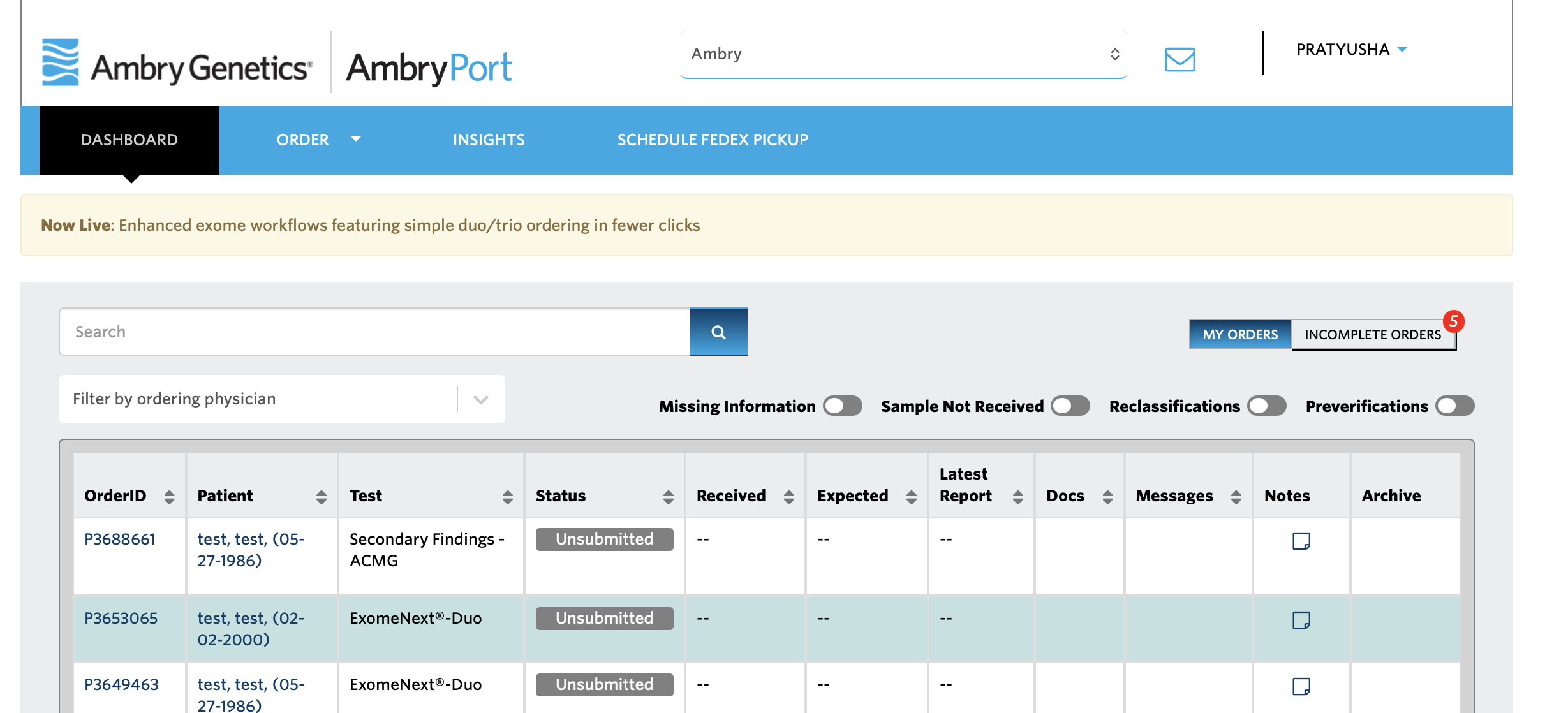The width and height of the screenshot is (1568, 713).
Task: Click the red incomplete orders badge 5
Action: [x=1454, y=321]
